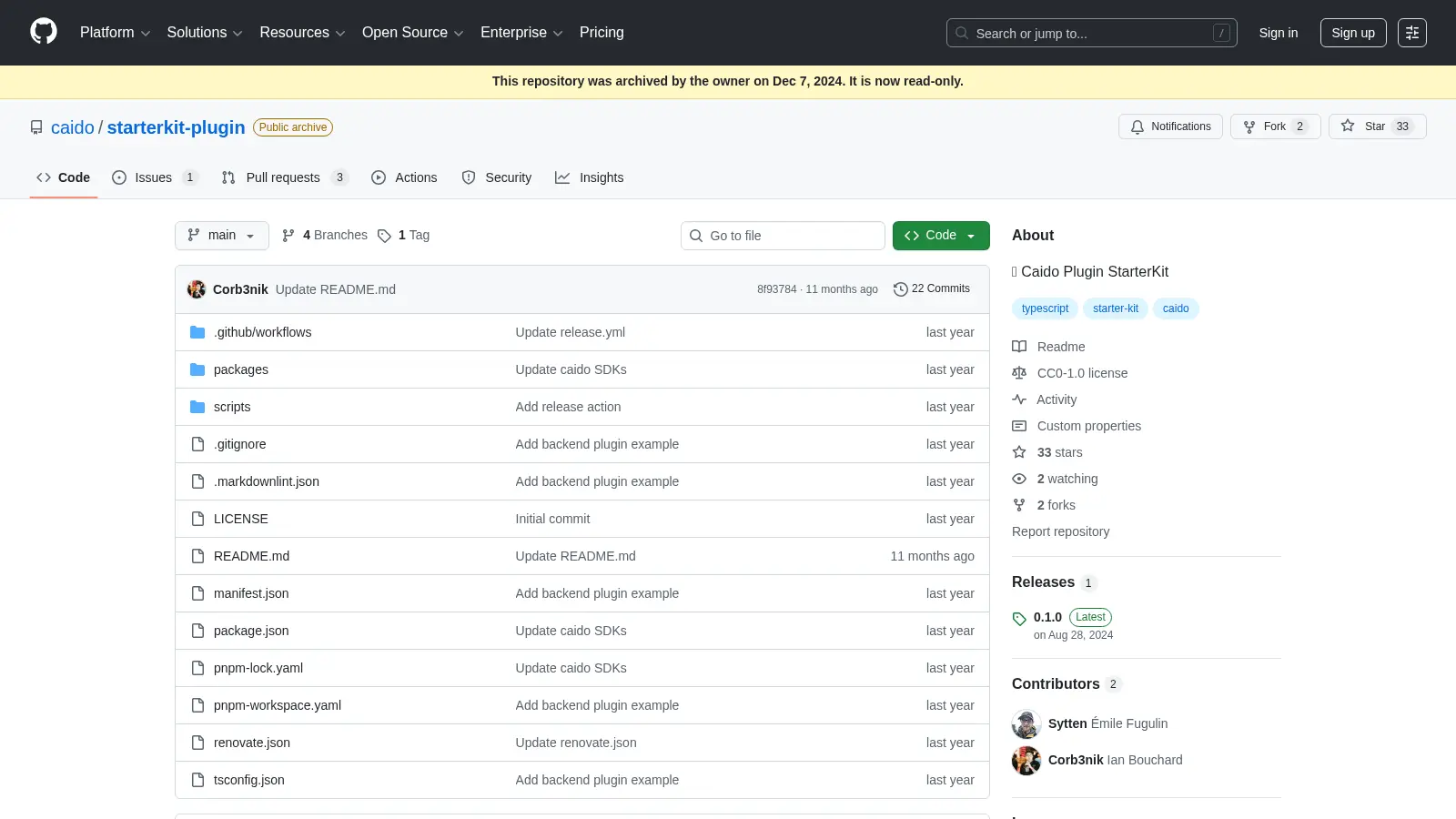Select the caido topic tag
1456x819 pixels.
click(x=1176, y=308)
